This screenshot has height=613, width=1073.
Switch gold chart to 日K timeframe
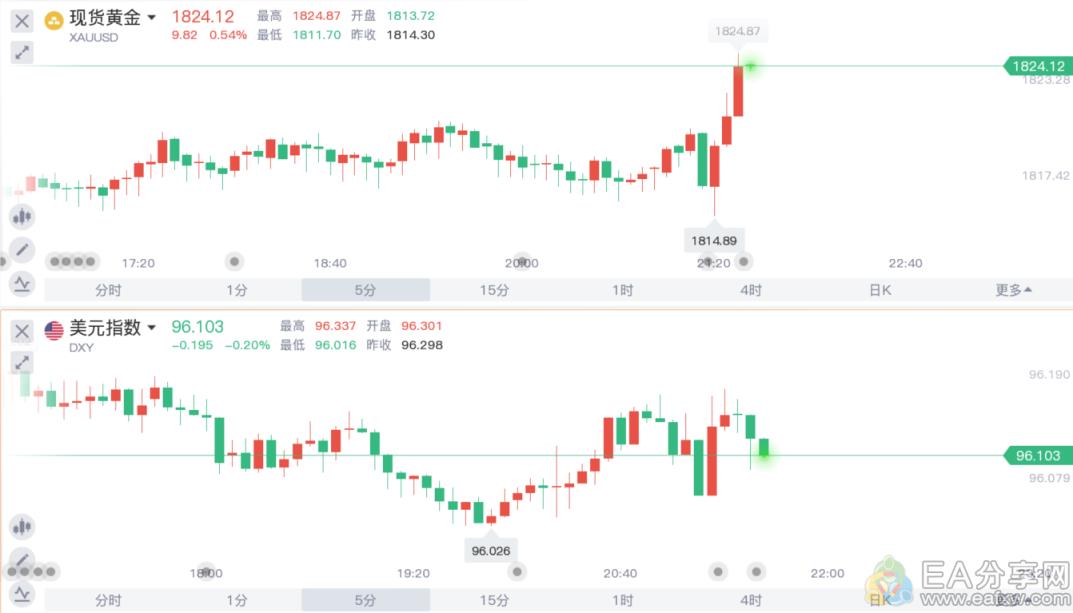pos(880,290)
